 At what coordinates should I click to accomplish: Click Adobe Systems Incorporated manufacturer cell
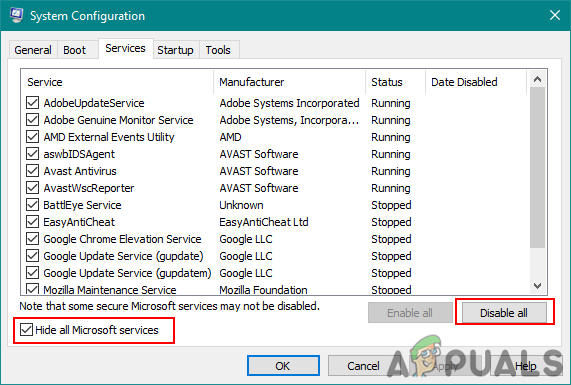290,103
